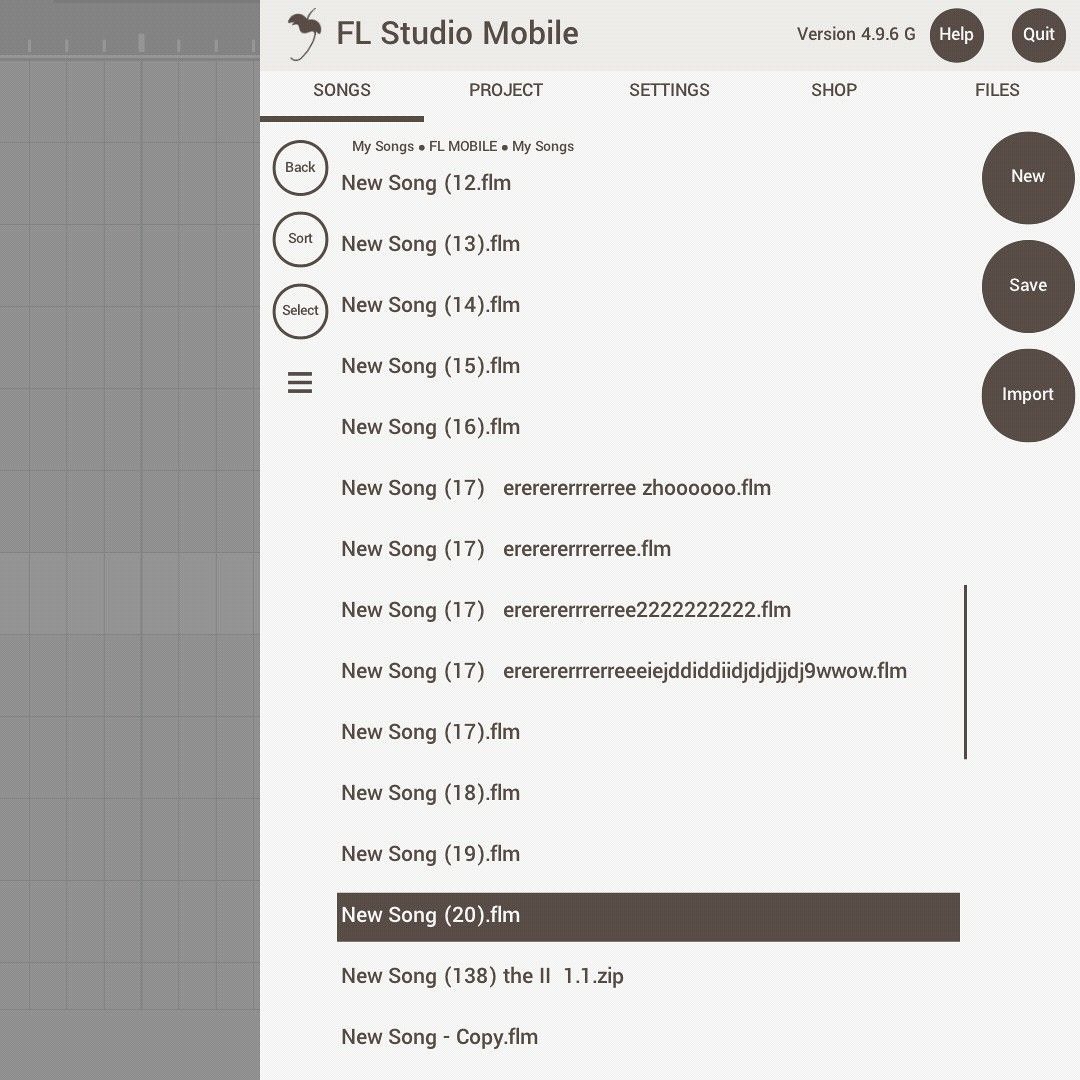This screenshot has width=1080, height=1080.
Task: Go to the SHOP tab
Action: tap(833, 90)
